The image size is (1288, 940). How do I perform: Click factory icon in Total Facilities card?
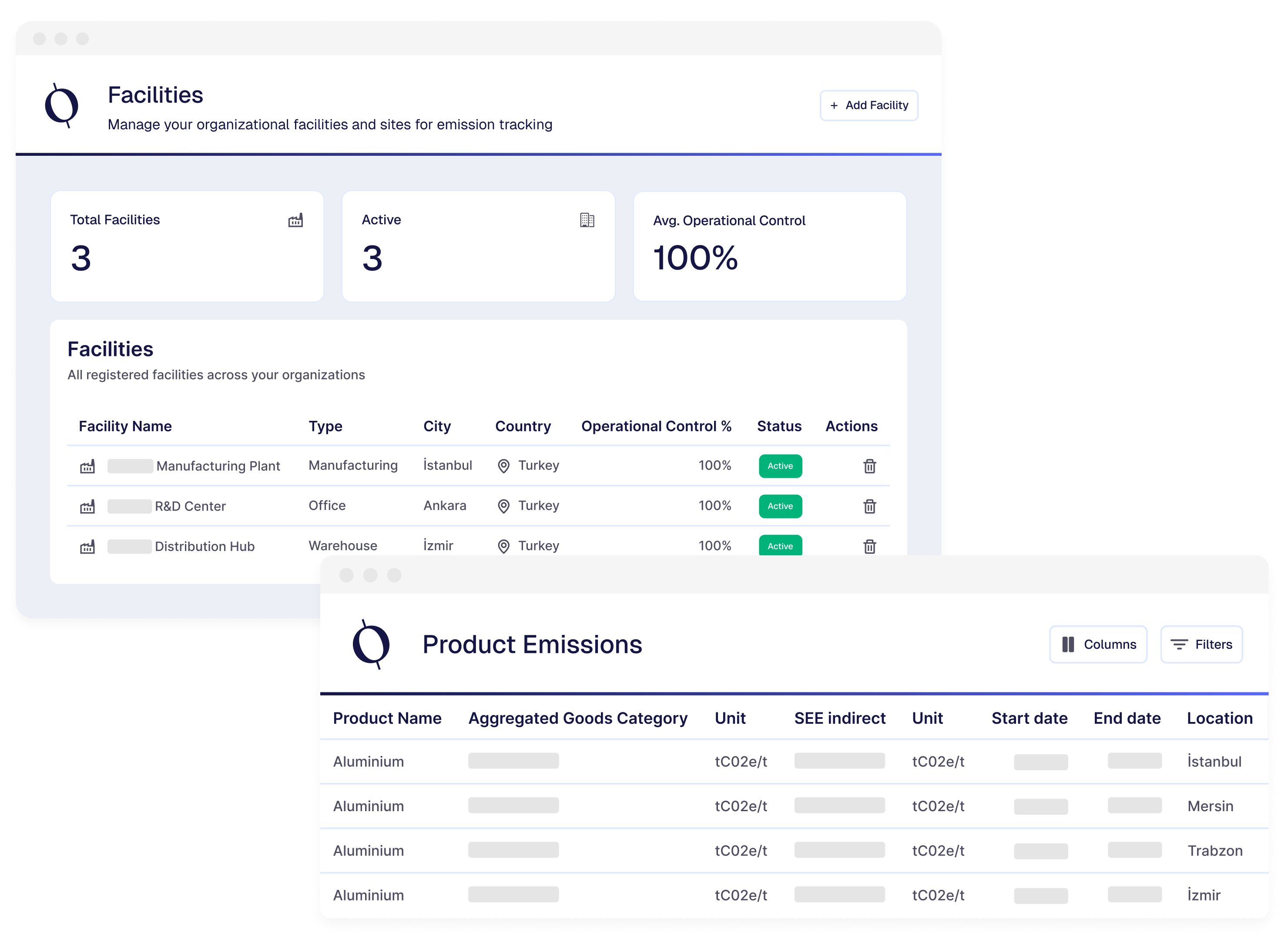(x=295, y=220)
